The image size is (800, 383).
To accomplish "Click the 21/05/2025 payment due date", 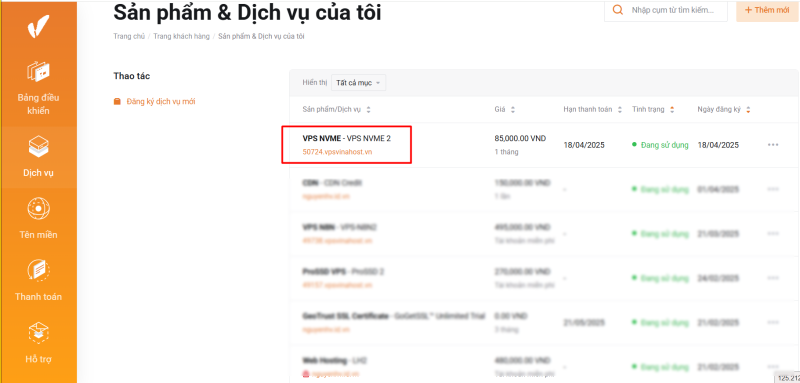I will [584, 322].
